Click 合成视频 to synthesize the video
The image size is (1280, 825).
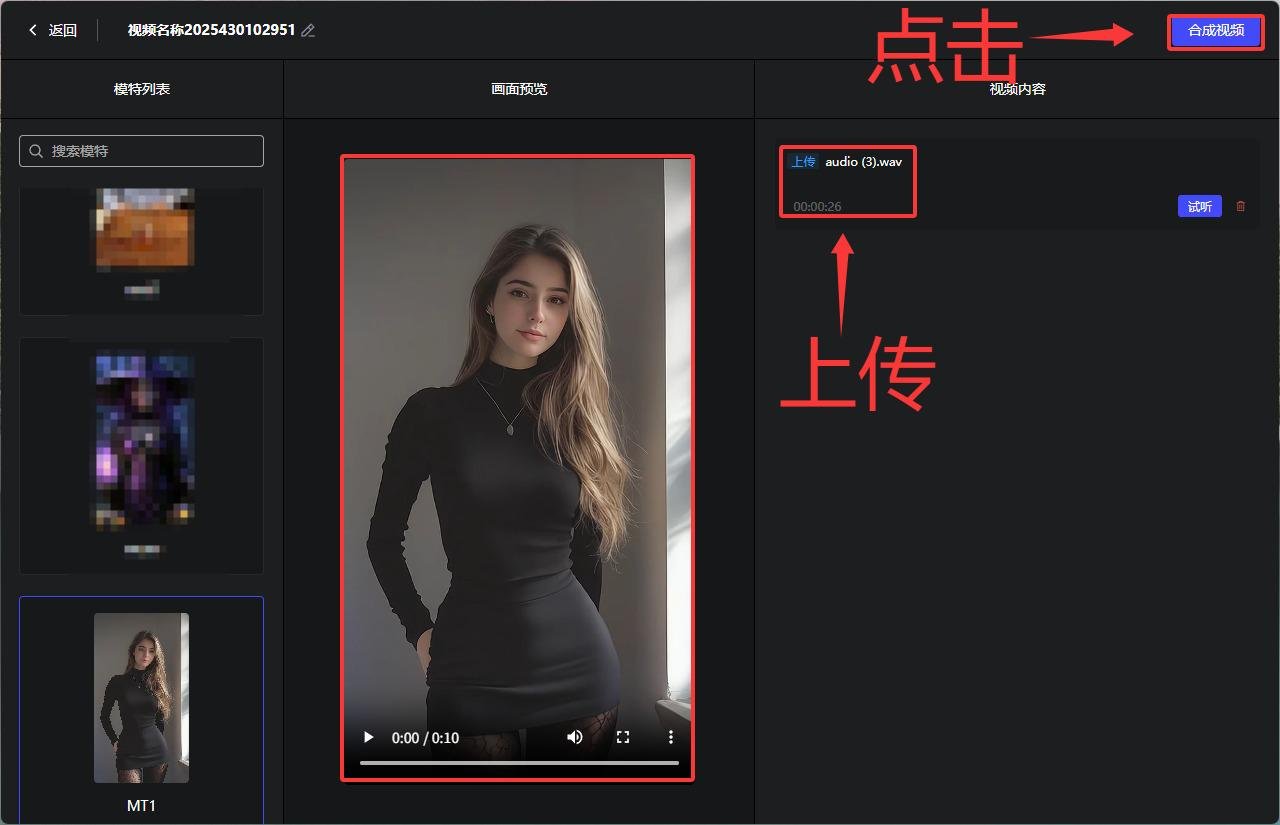[x=1215, y=31]
